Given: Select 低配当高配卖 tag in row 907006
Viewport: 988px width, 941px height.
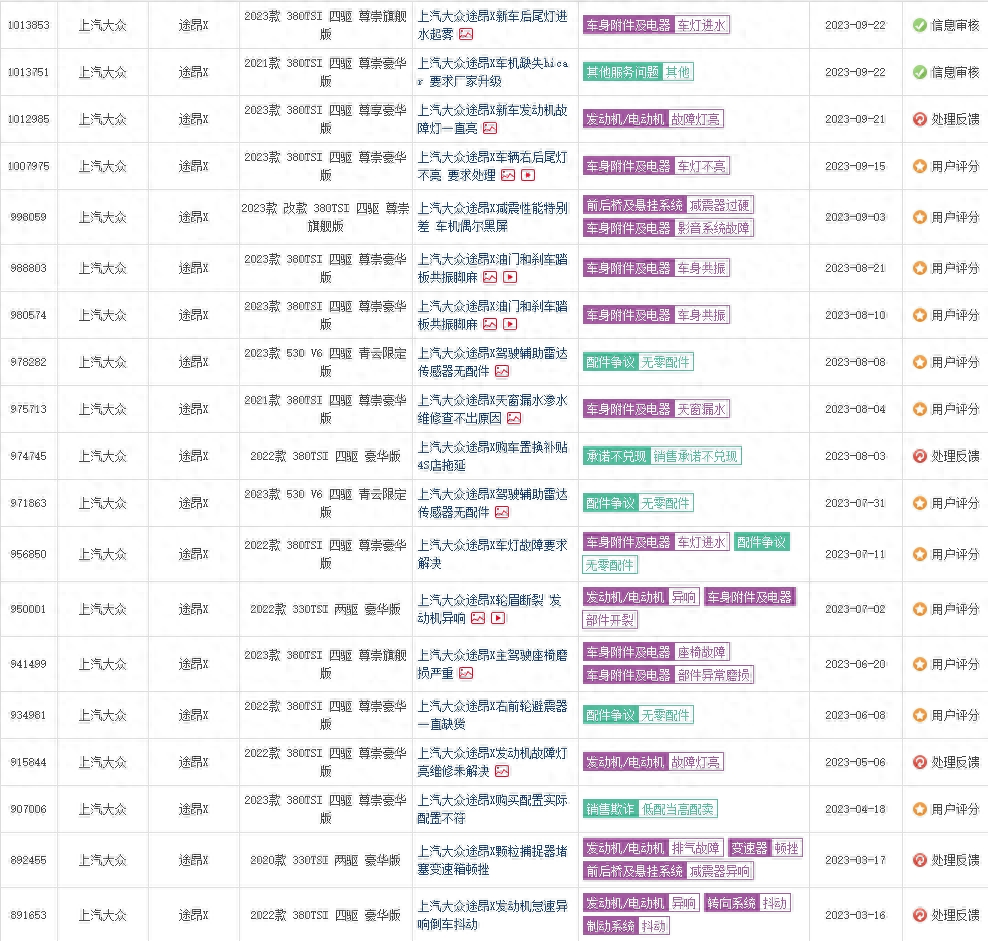Looking at the screenshot, I should tap(677, 809).
